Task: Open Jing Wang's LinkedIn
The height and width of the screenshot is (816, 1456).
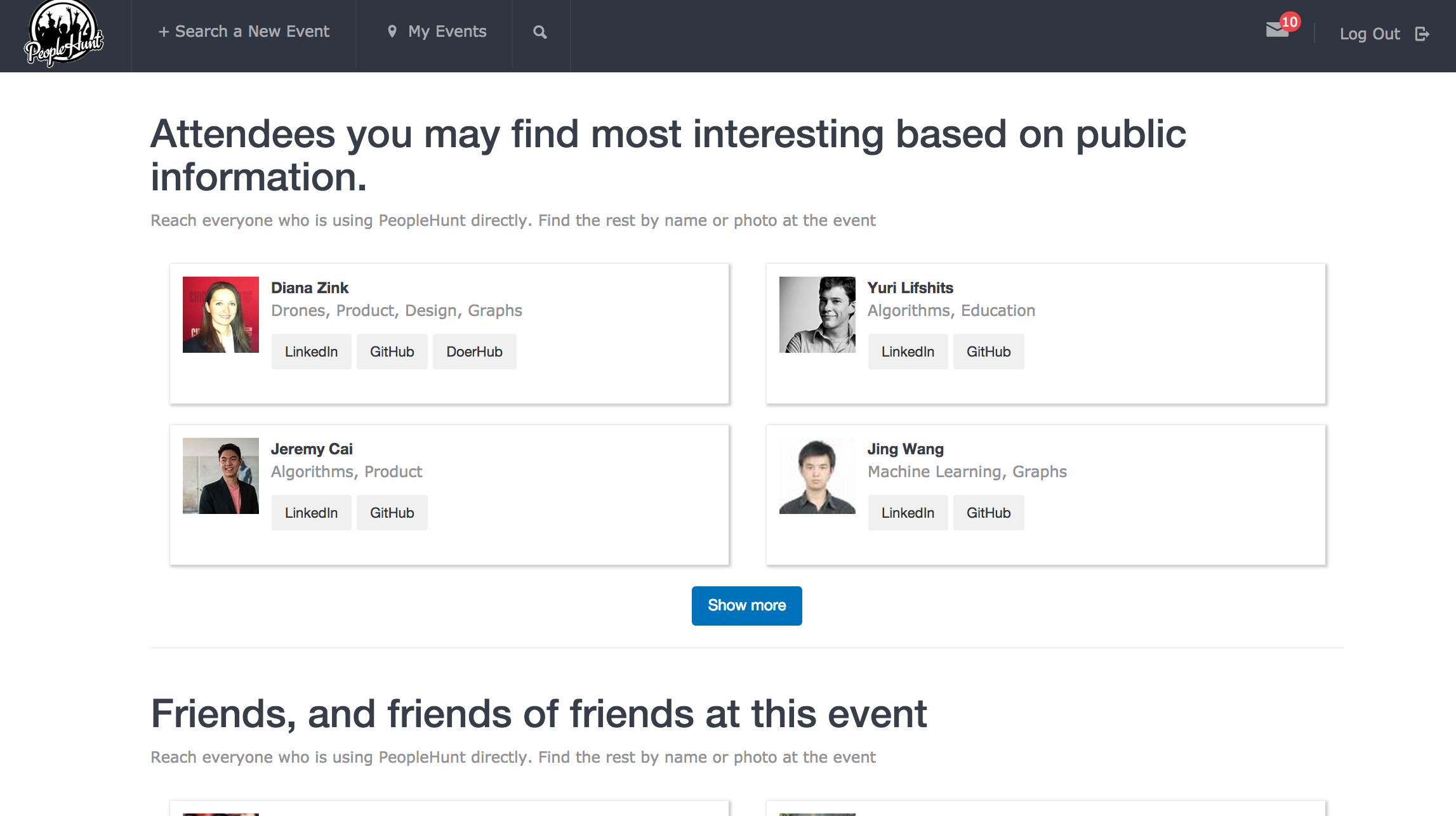Action: [908, 513]
